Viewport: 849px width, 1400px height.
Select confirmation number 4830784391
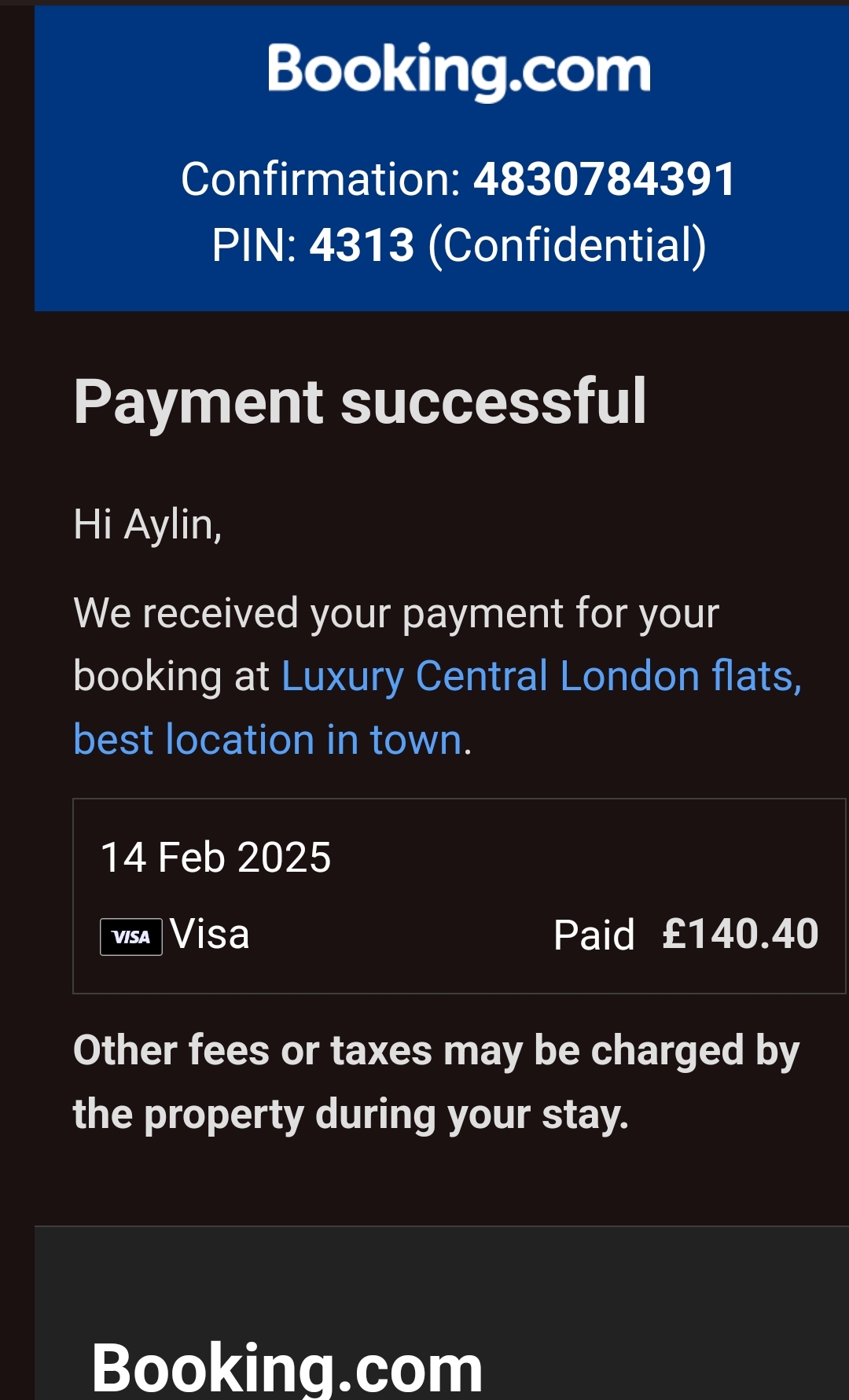click(604, 179)
